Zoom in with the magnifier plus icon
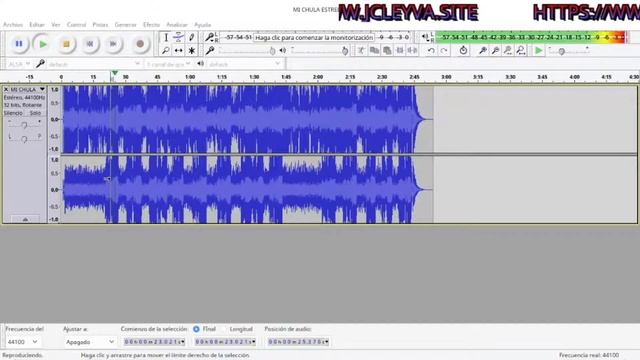The height and width of the screenshot is (360, 640). tap(482, 51)
